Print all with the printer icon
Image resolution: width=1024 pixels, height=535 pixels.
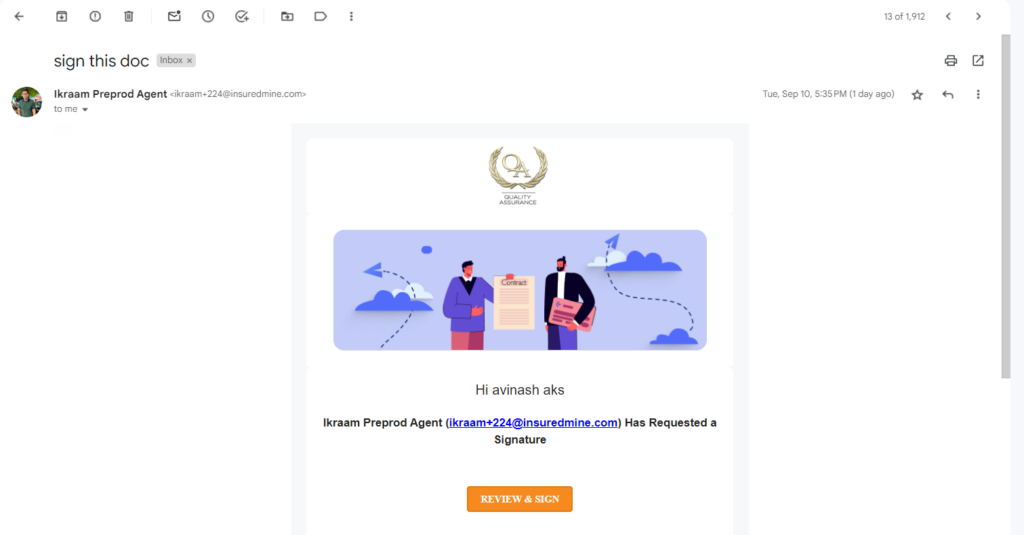pyautogui.click(x=951, y=61)
